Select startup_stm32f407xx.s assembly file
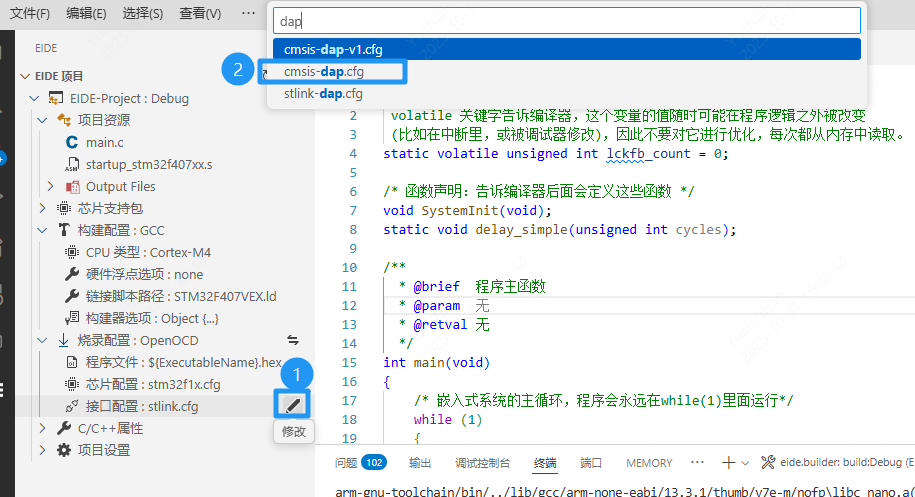 (x=149, y=164)
